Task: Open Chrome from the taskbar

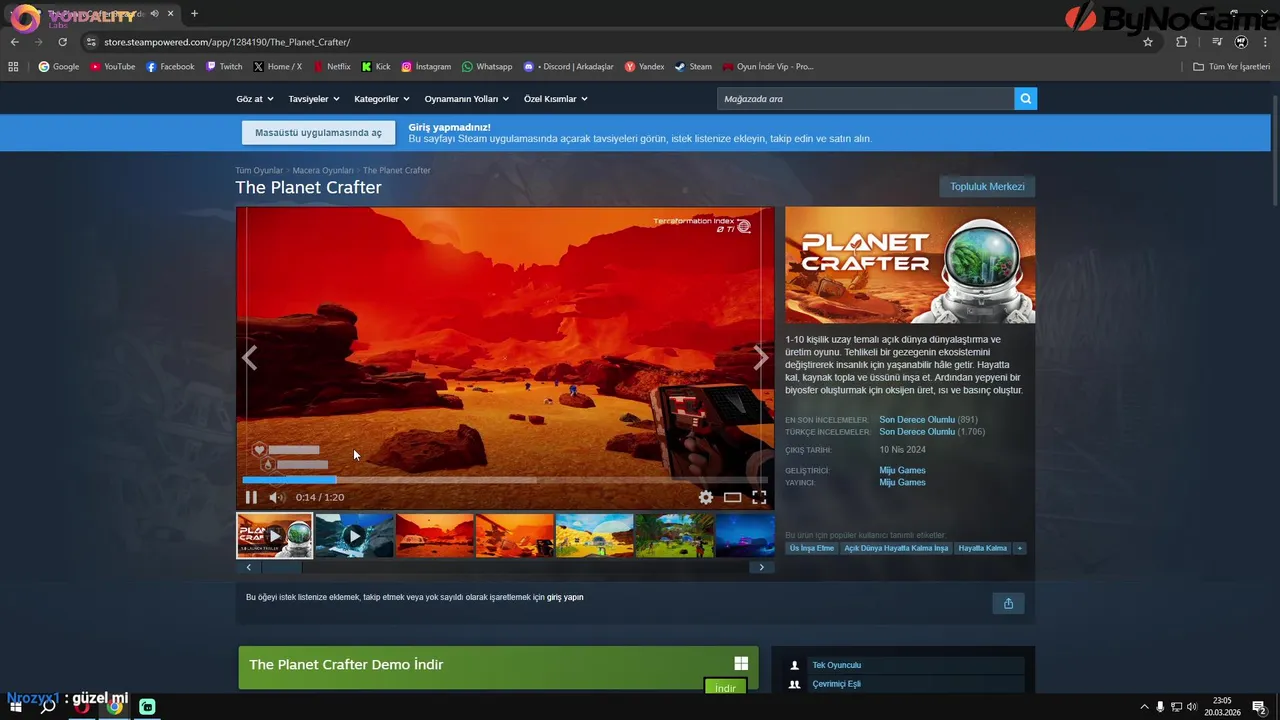Action: click(115, 707)
